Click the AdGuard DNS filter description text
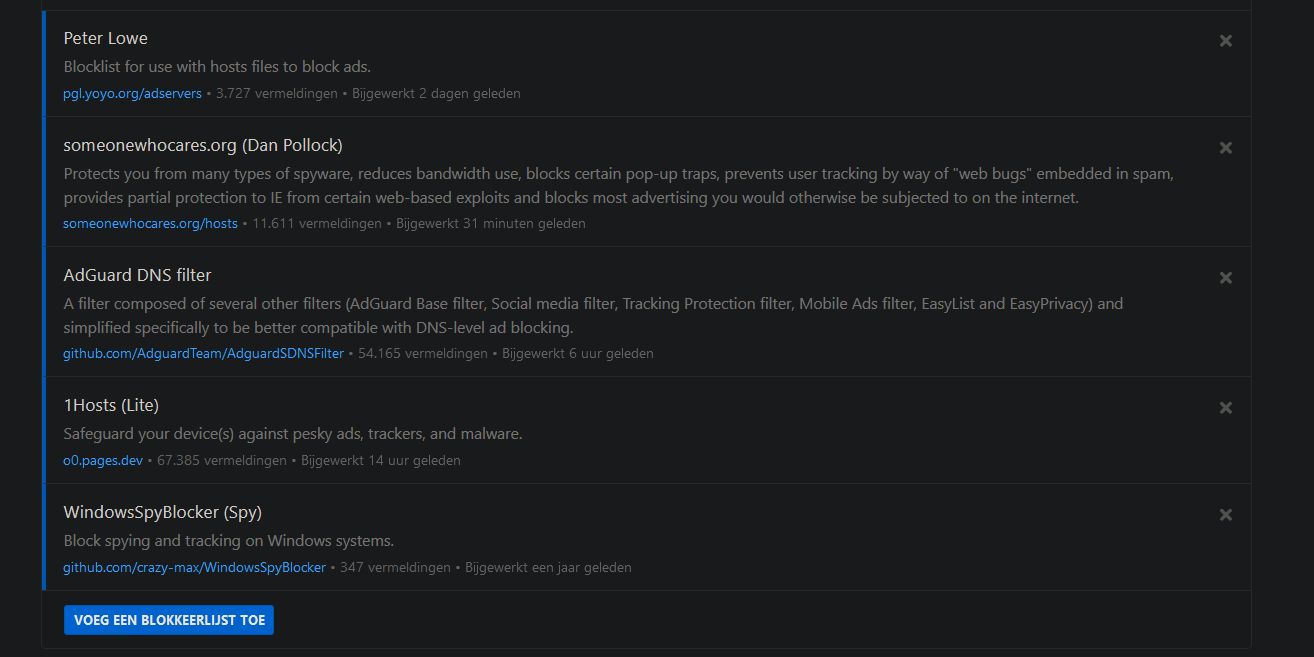The height and width of the screenshot is (657, 1314). click(592, 315)
